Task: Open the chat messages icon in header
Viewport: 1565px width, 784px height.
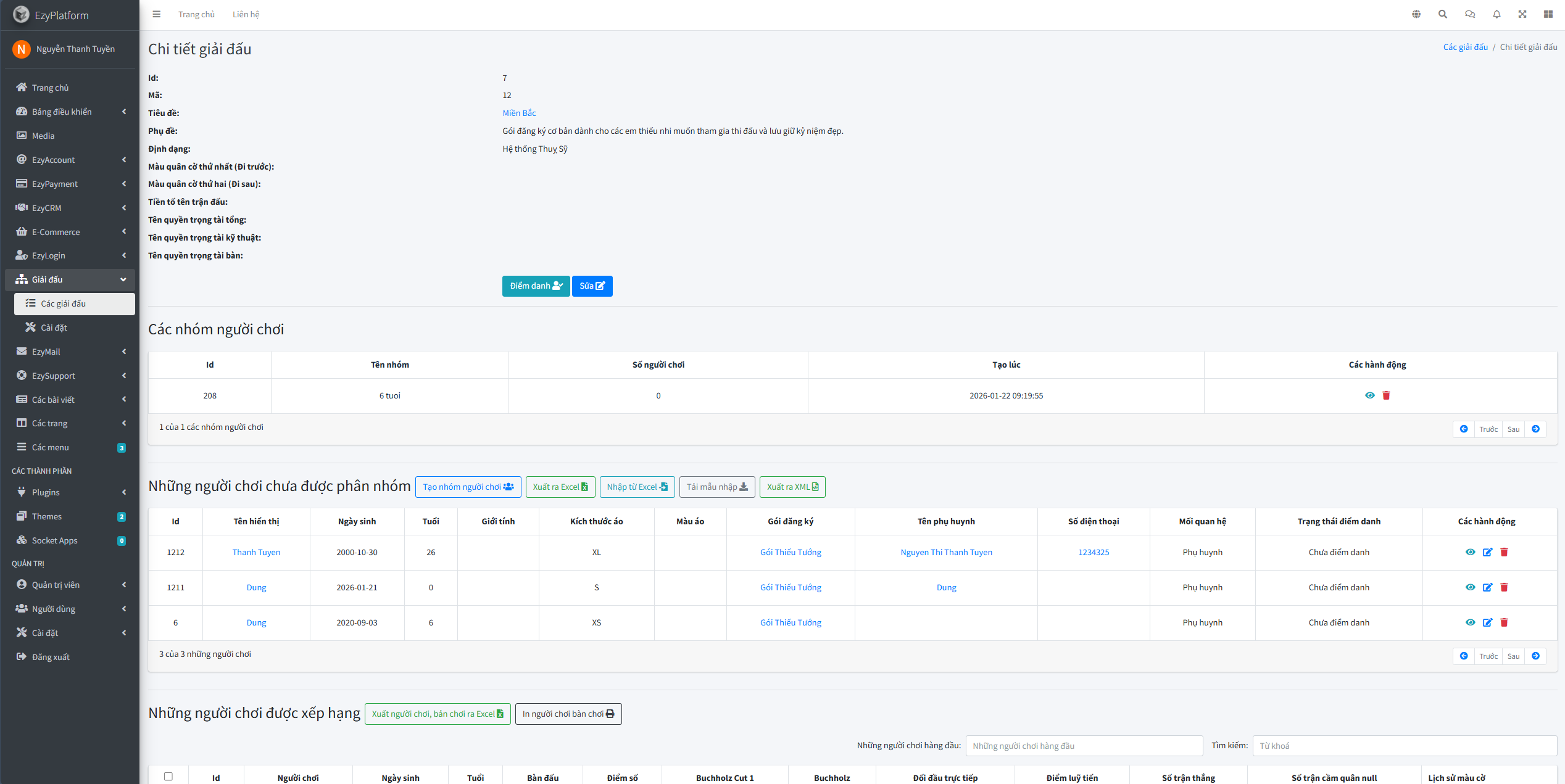Action: click(x=1470, y=14)
